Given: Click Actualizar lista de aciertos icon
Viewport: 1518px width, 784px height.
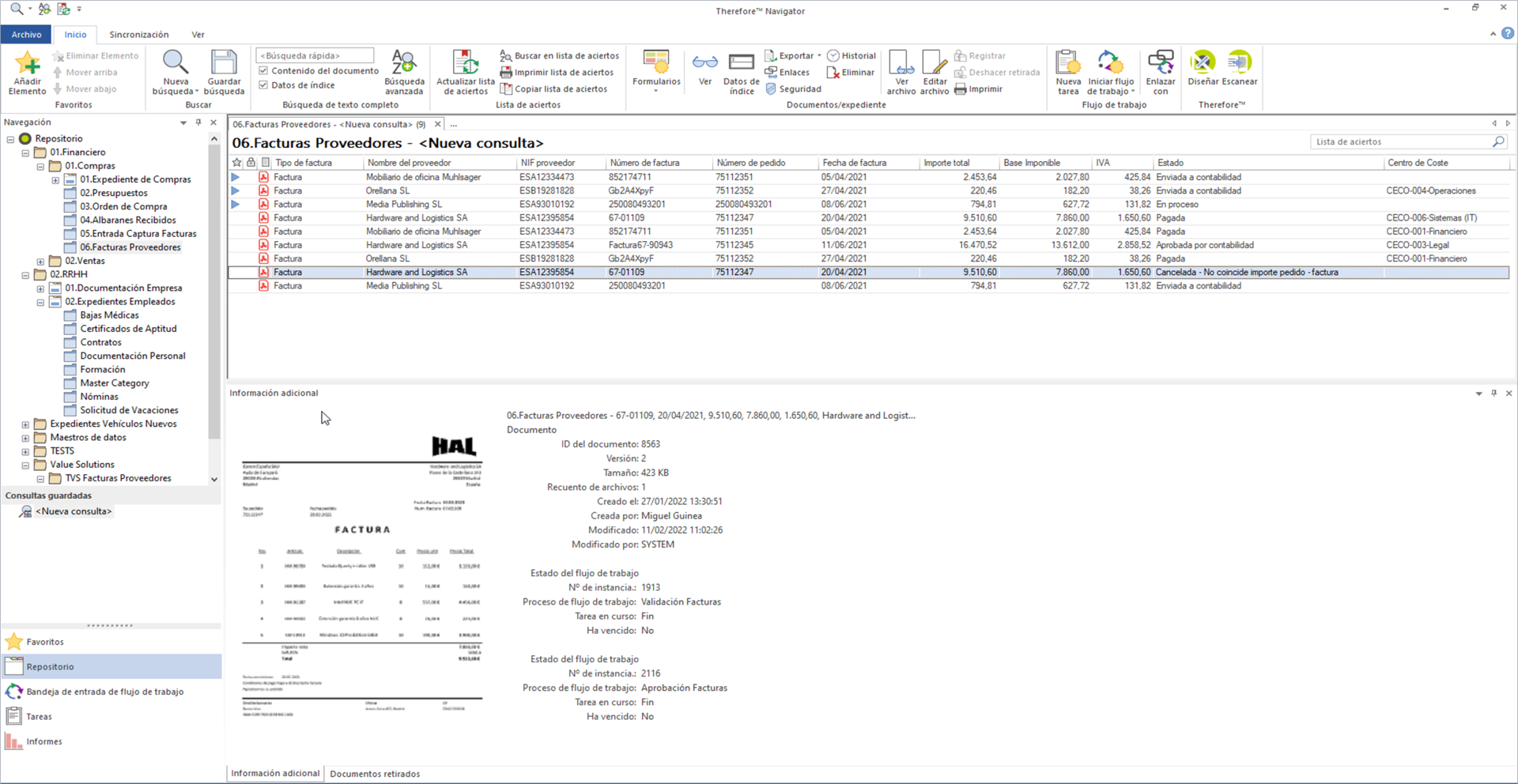Looking at the screenshot, I should 466,63.
